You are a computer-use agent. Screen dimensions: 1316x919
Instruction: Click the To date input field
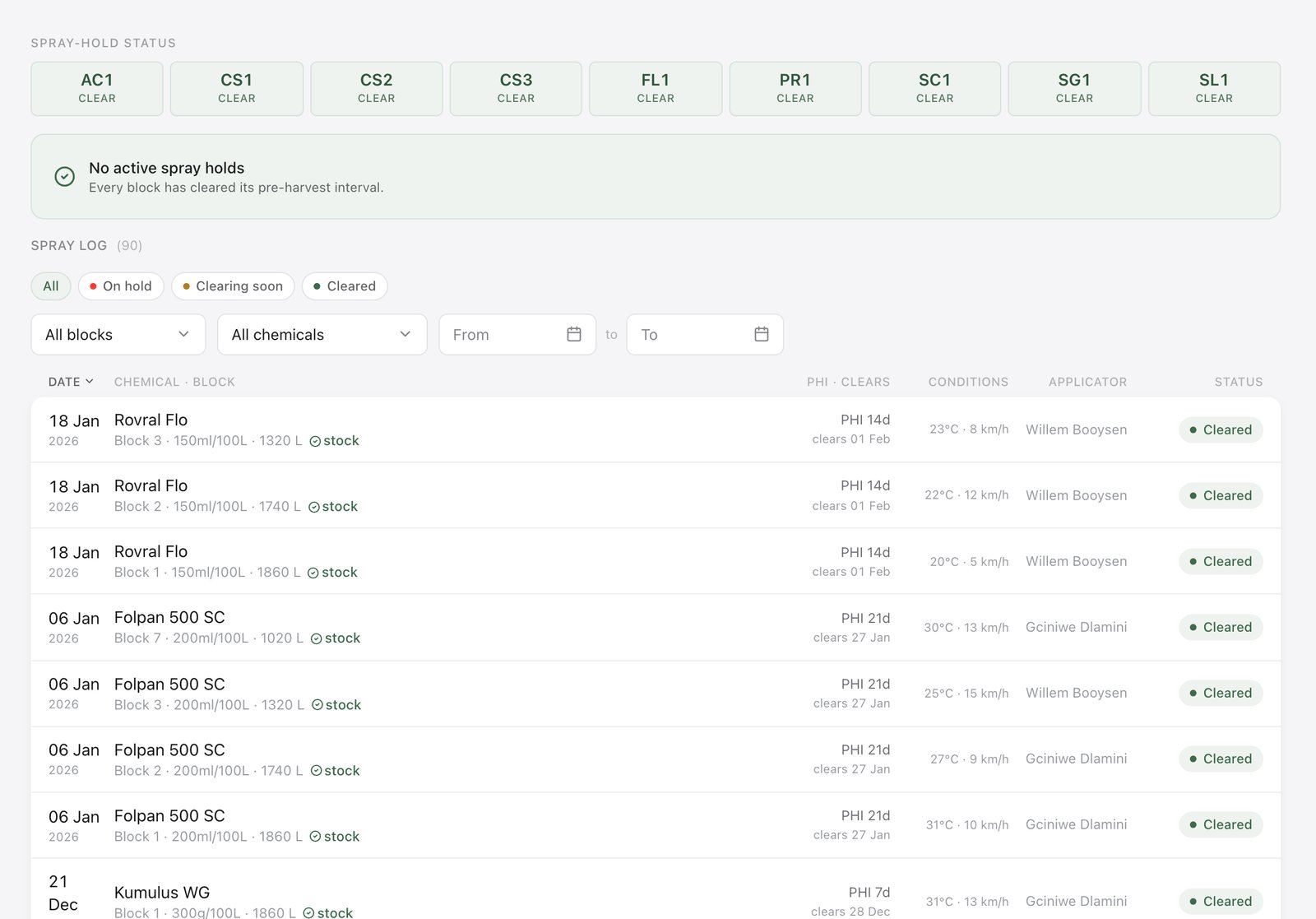tap(705, 334)
